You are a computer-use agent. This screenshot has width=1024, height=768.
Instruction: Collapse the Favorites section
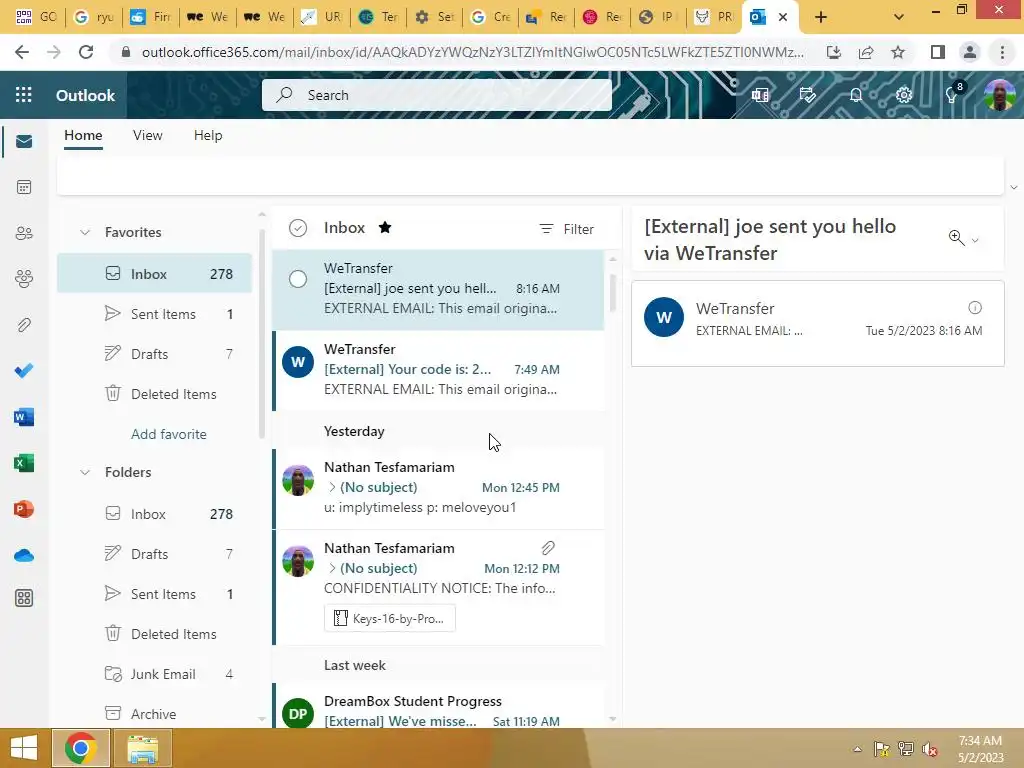(85, 232)
